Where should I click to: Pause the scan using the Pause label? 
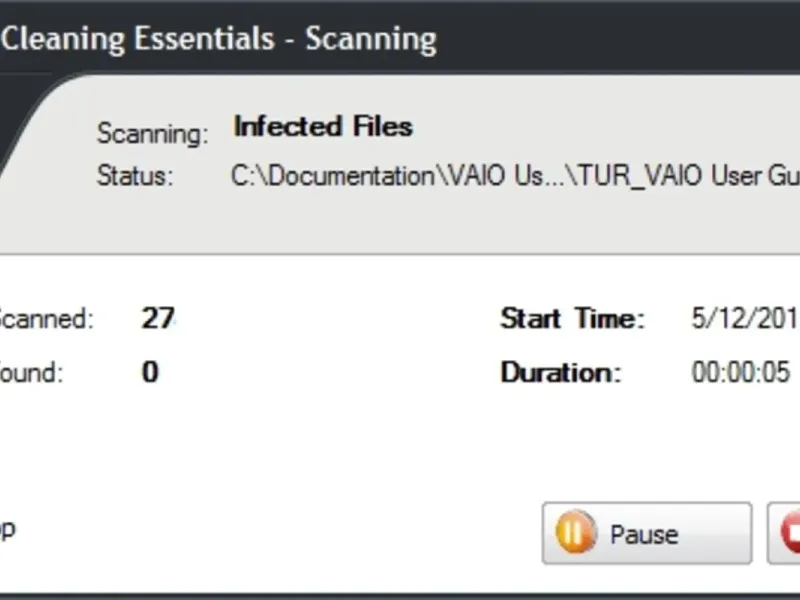pyautogui.click(x=644, y=535)
